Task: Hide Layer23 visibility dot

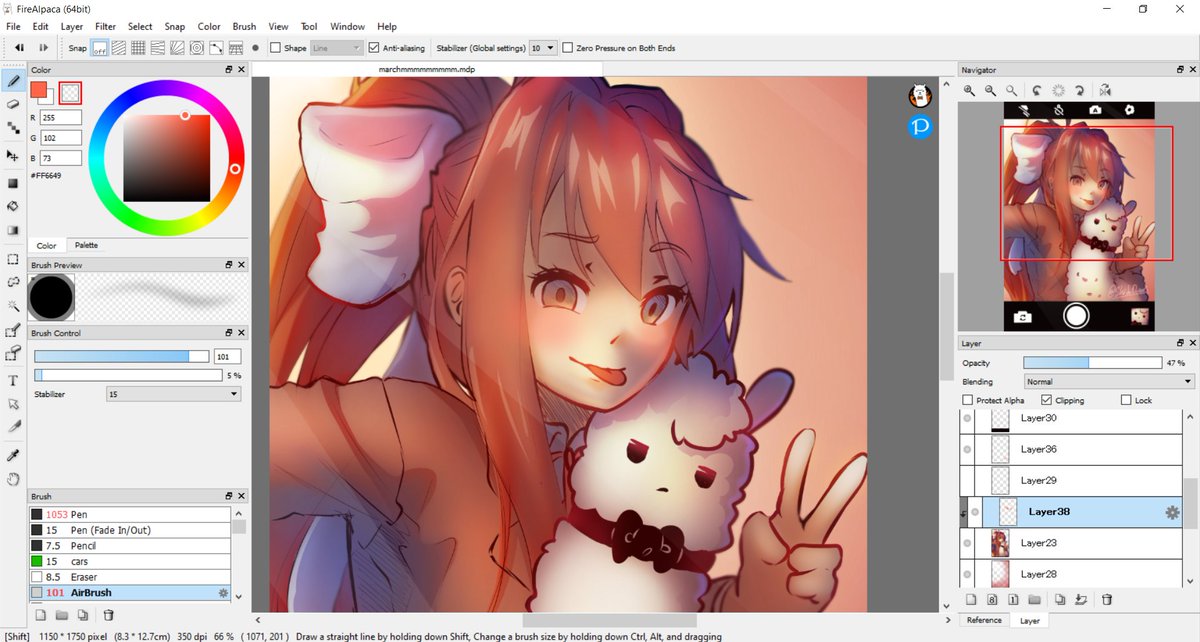Action: tap(967, 543)
